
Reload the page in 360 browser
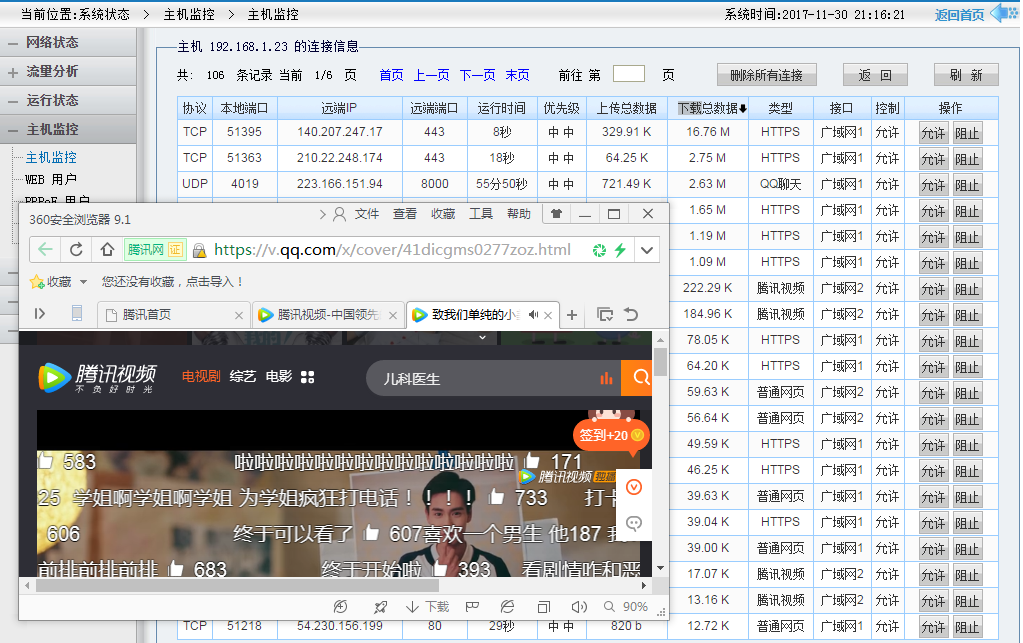click(x=76, y=250)
